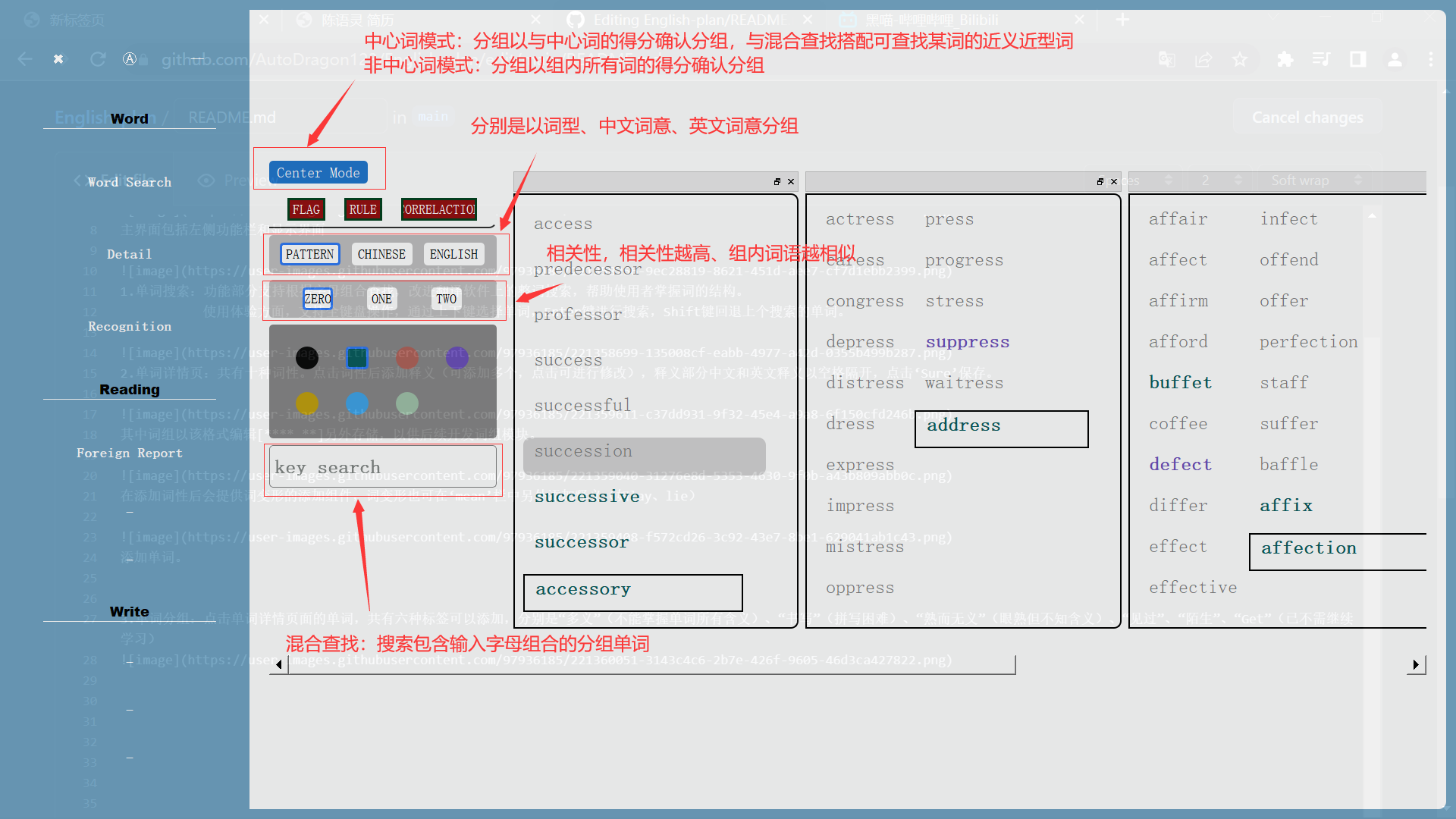The width and height of the screenshot is (1456, 819).
Task: Click inside the key search input field
Action: [383, 467]
